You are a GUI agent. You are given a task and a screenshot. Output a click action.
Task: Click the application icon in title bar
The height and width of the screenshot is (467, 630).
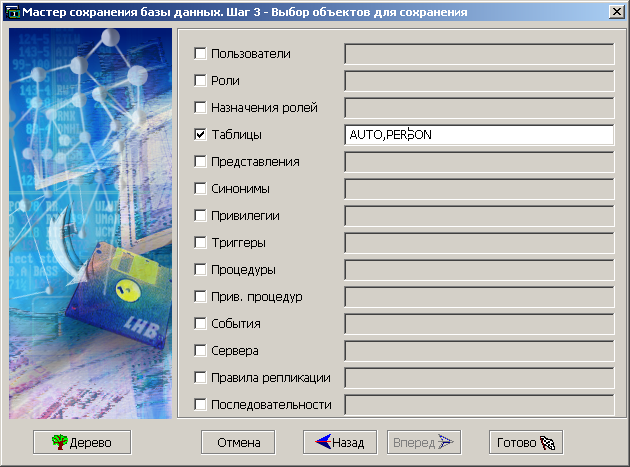click(x=12, y=12)
